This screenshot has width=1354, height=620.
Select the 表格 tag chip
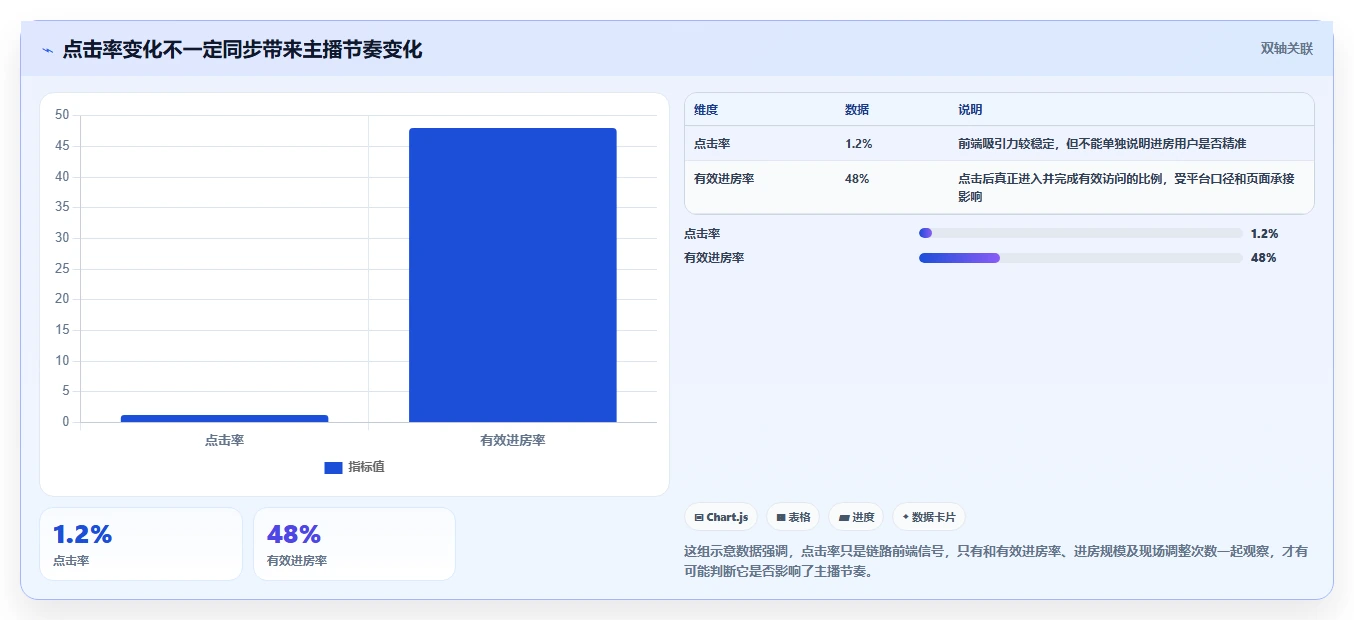tap(793, 517)
